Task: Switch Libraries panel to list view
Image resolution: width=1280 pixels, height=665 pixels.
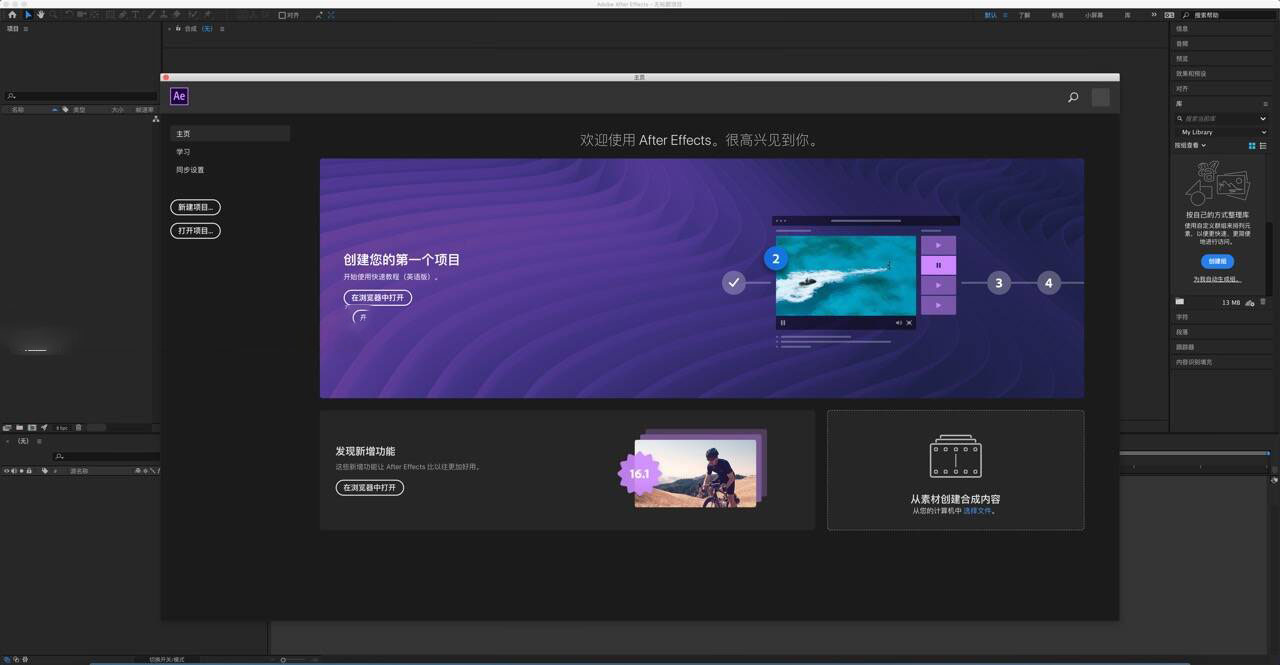Action: 1263,145
